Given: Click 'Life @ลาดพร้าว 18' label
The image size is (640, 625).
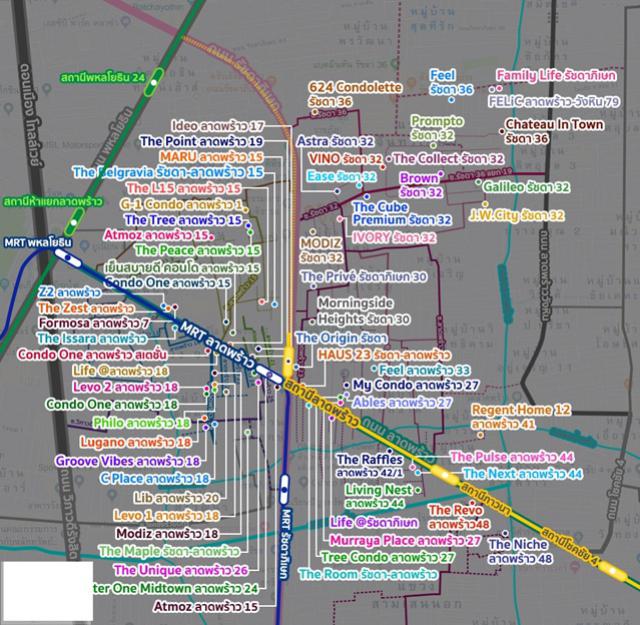Looking at the screenshot, I should pyautogui.click(x=120, y=371).
